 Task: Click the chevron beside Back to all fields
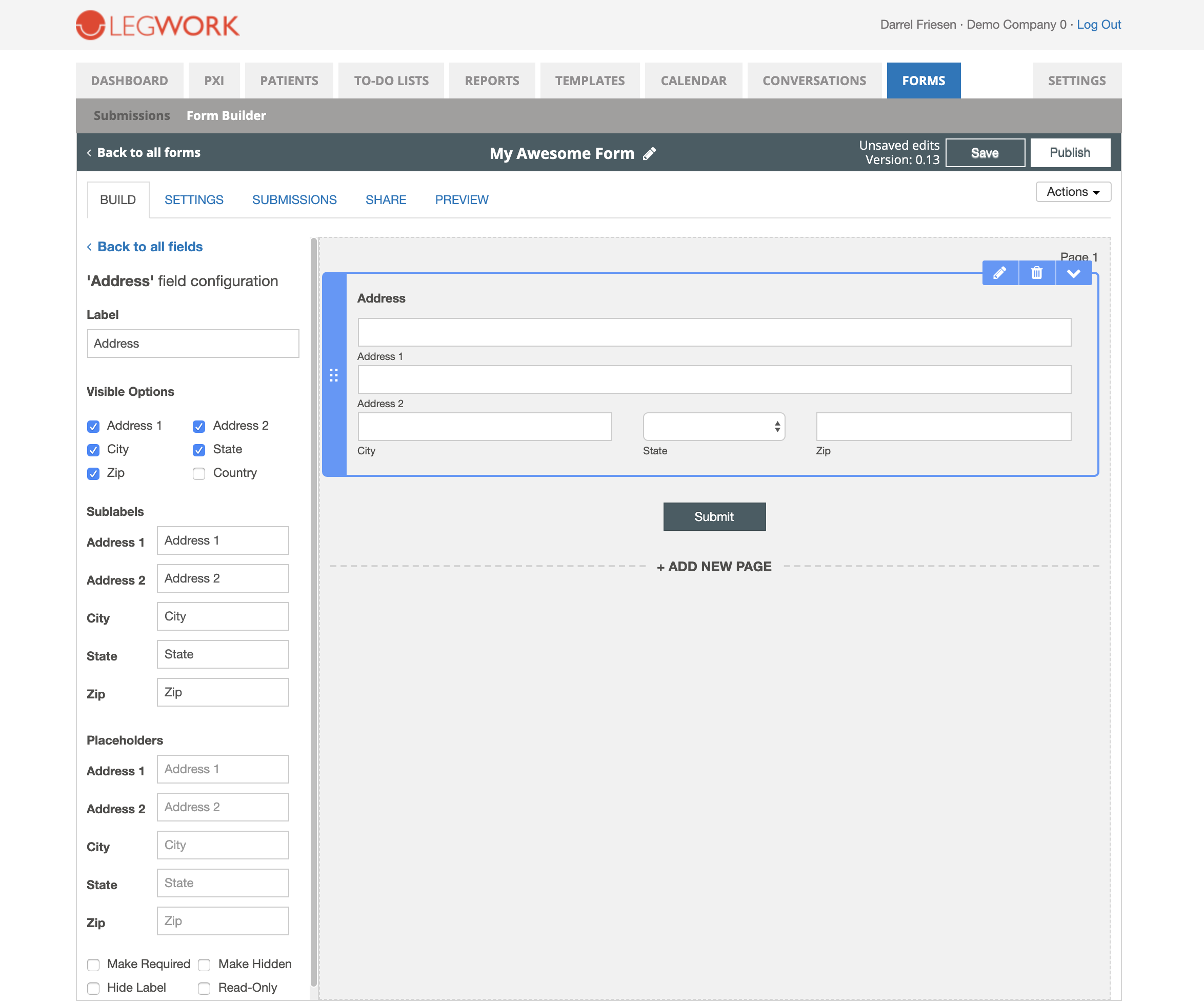coord(89,247)
